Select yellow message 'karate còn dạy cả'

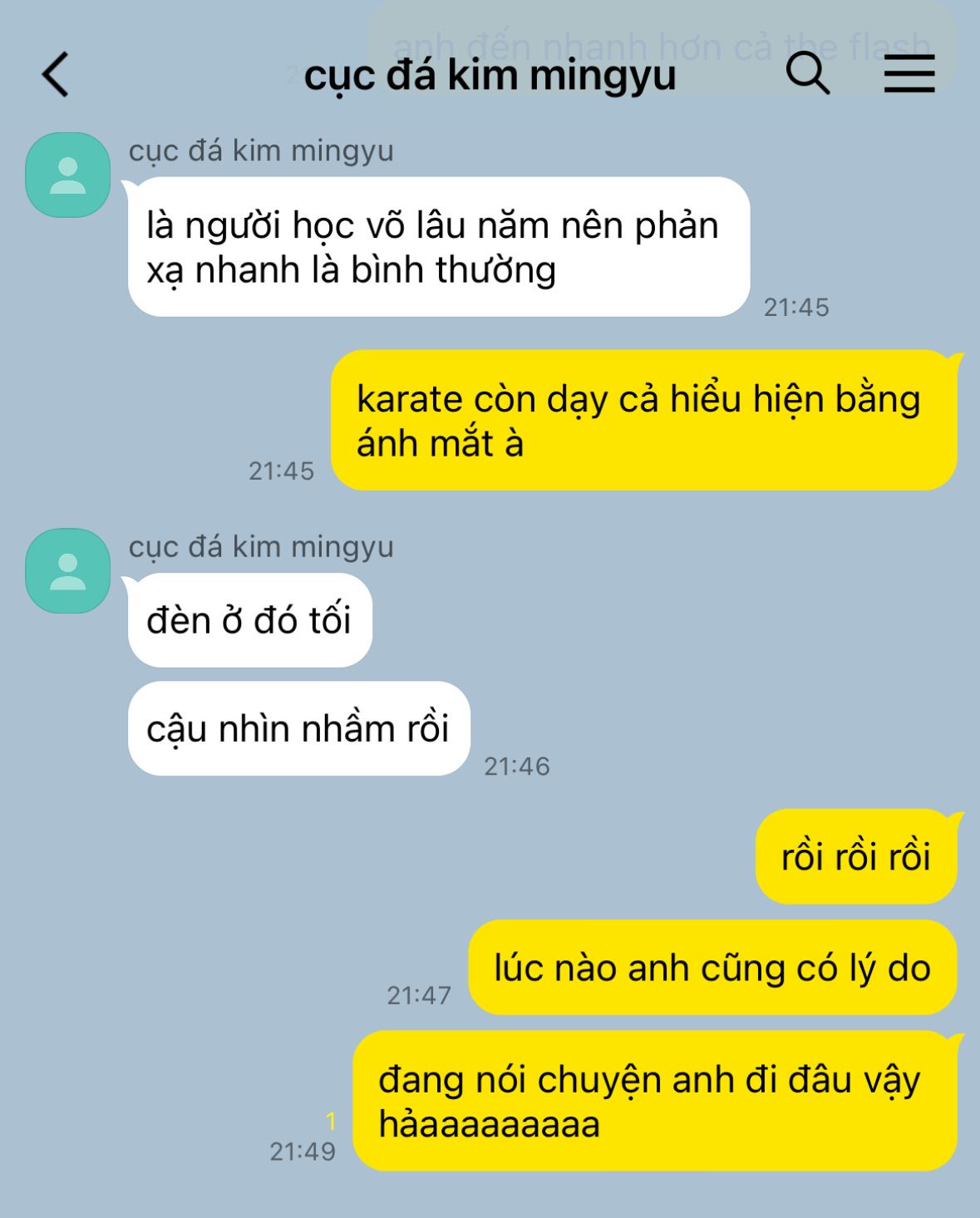[x=644, y=420]
